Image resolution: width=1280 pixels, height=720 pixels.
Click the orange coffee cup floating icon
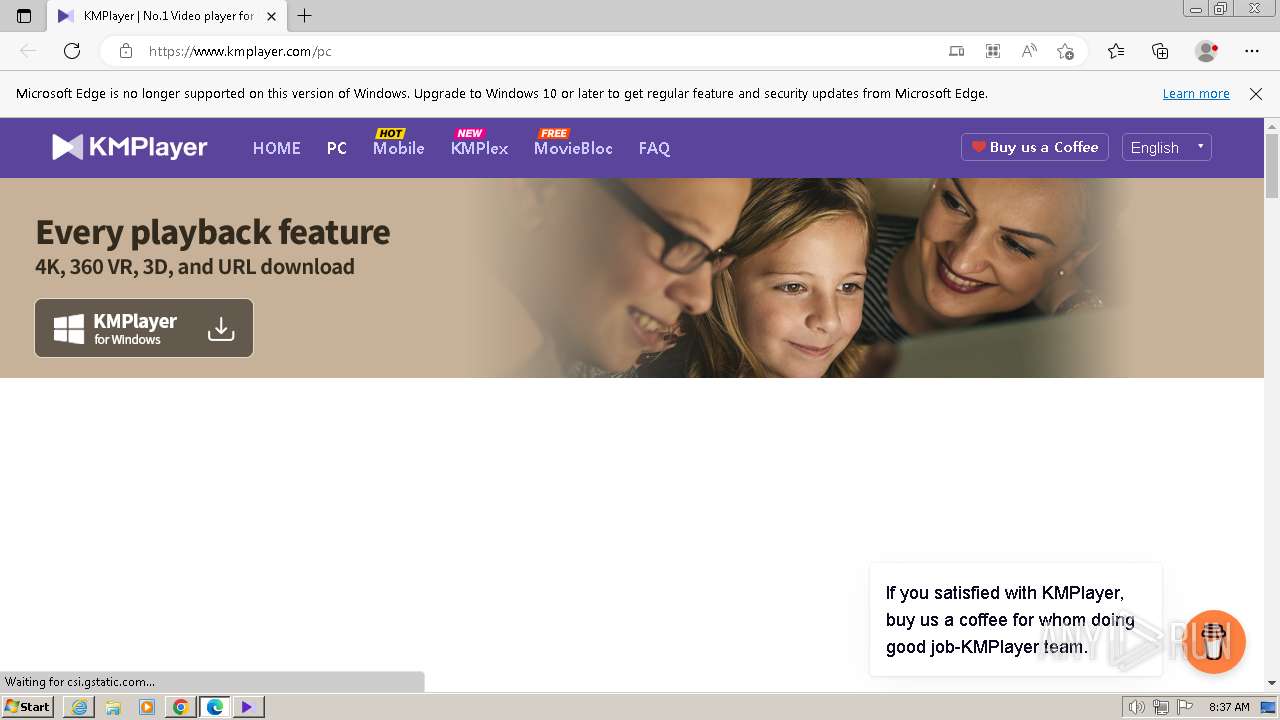[1214, 642]
